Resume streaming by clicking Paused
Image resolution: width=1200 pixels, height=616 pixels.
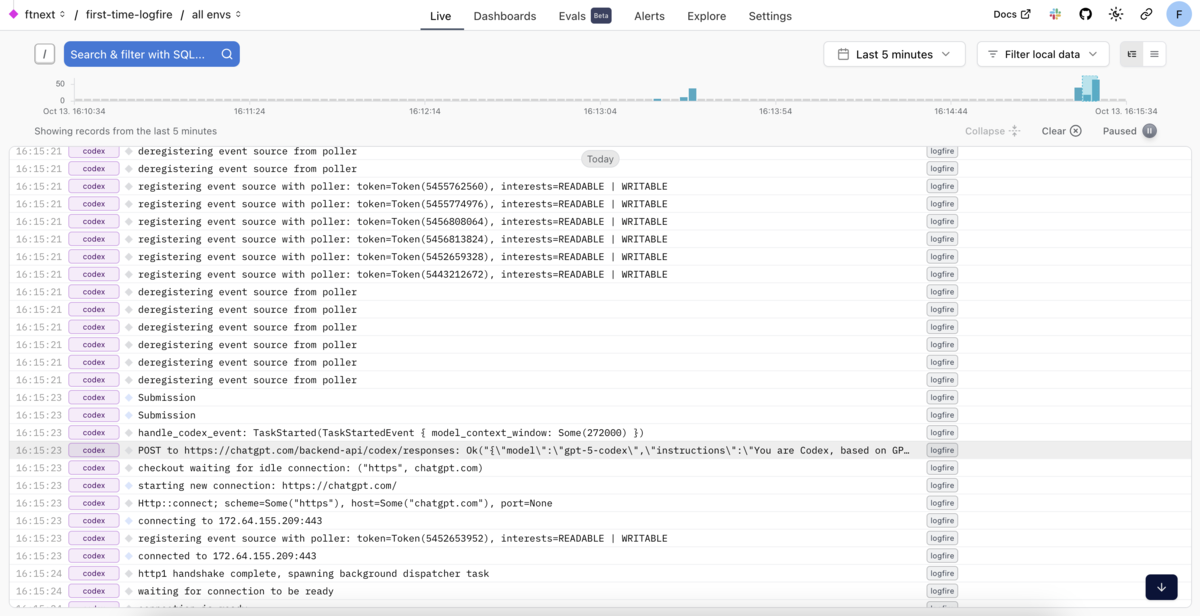[1128, 131]
